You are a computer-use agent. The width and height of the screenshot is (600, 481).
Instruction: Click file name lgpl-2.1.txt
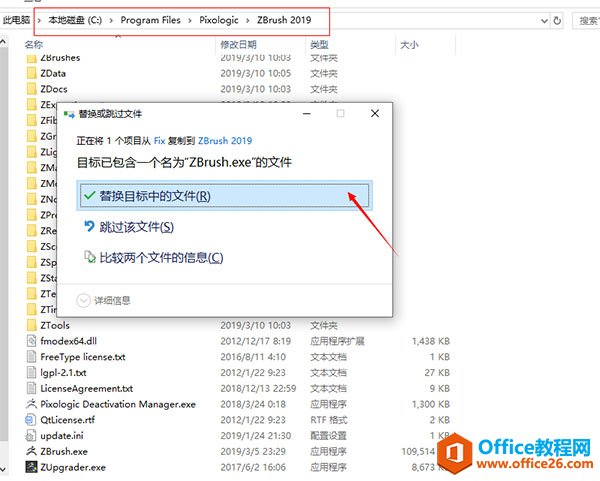[63, 373]
